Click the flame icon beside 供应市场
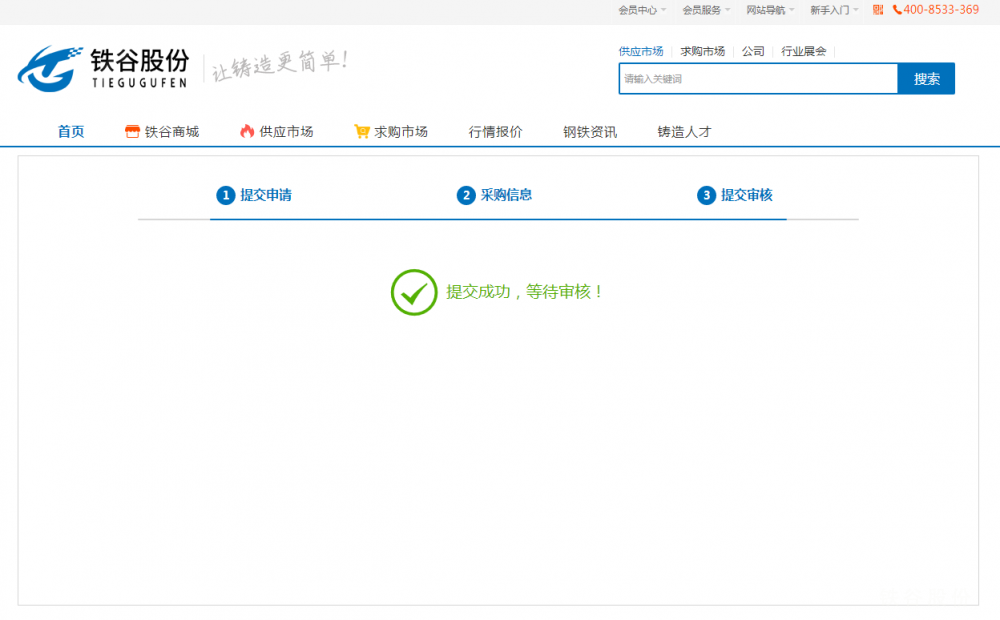 tap(247, 131)
